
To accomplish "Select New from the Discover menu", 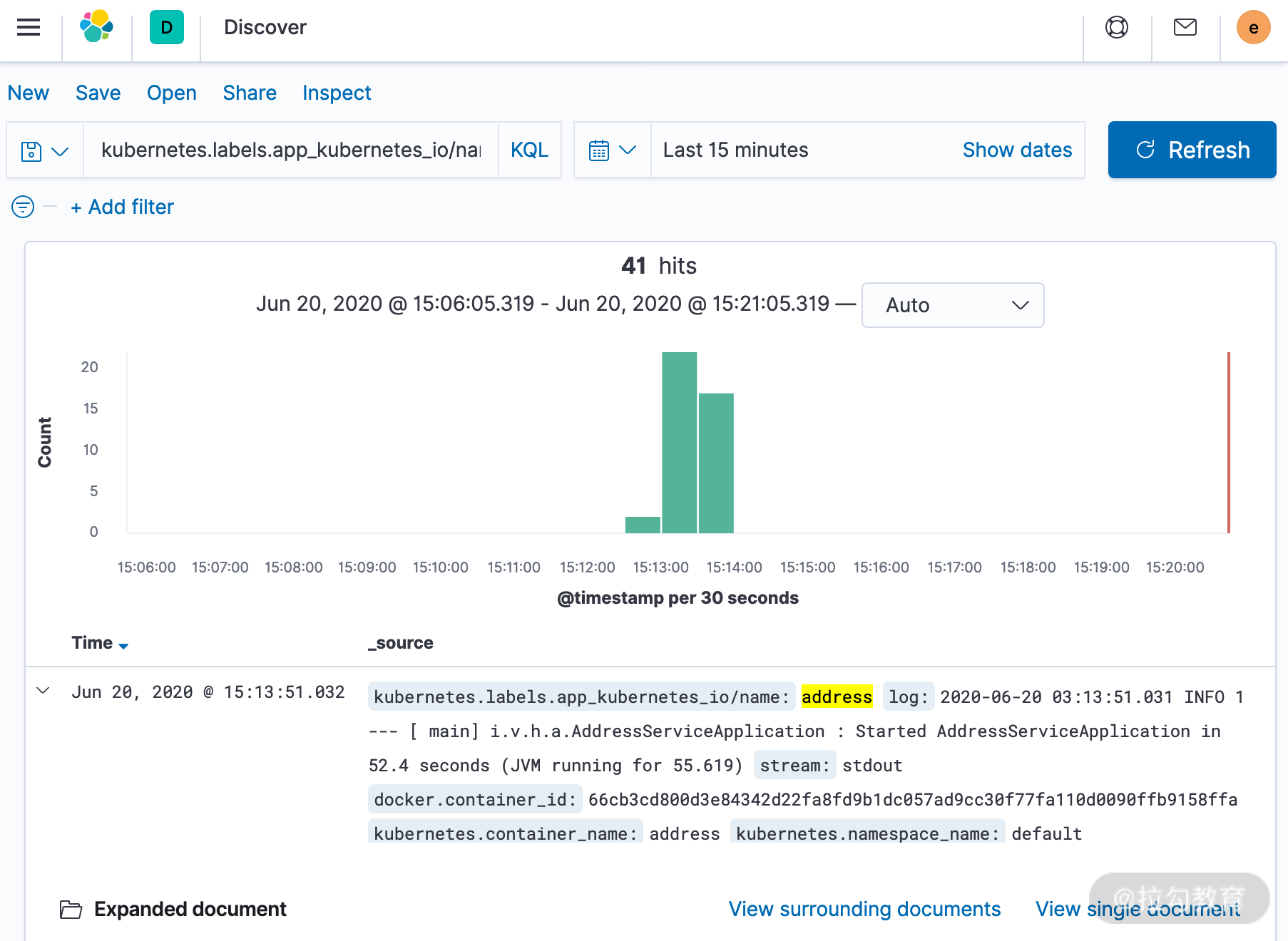I will [x=29, y=93].
